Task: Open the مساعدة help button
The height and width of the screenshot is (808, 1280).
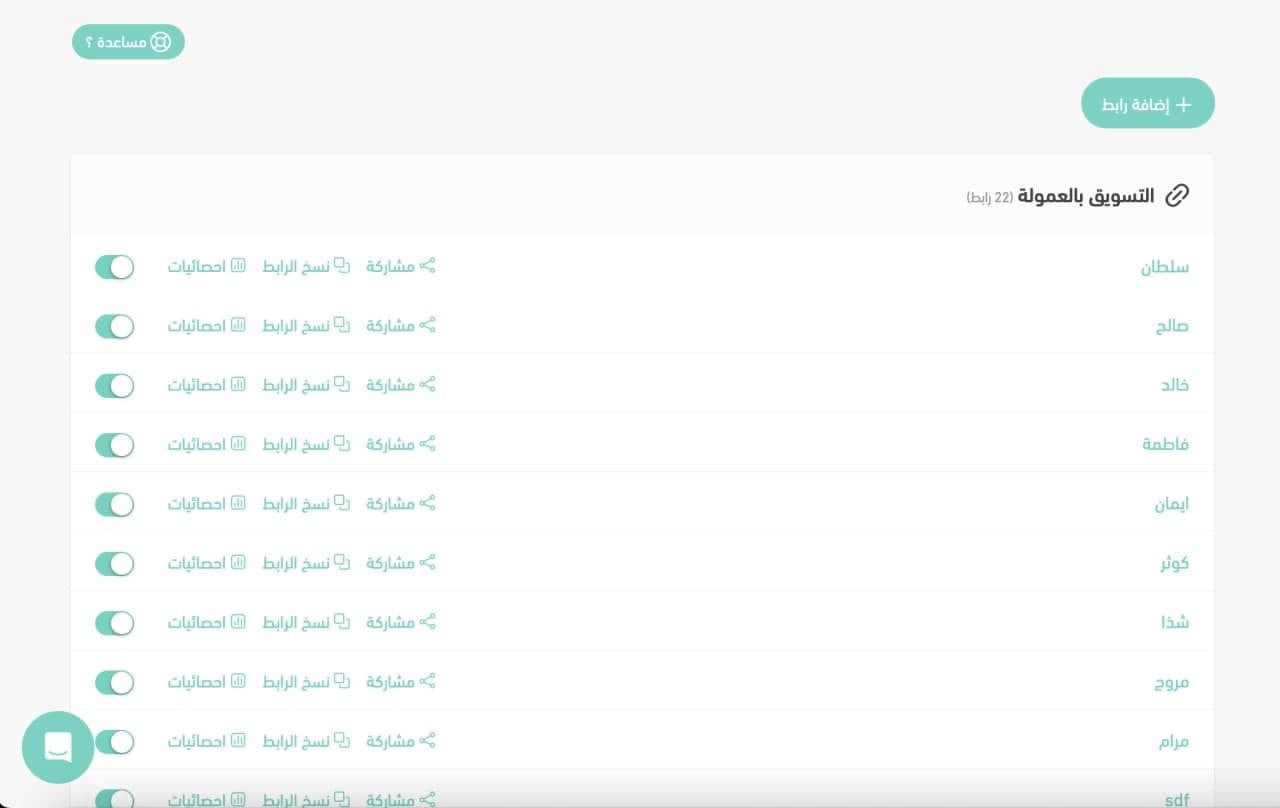Action: (128, 42)
